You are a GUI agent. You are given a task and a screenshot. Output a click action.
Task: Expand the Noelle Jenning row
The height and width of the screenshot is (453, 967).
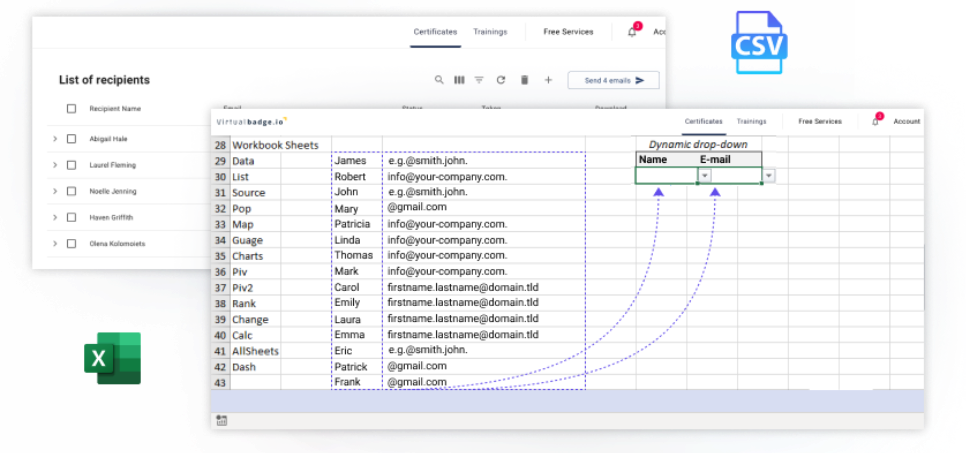tap(55, 191)
